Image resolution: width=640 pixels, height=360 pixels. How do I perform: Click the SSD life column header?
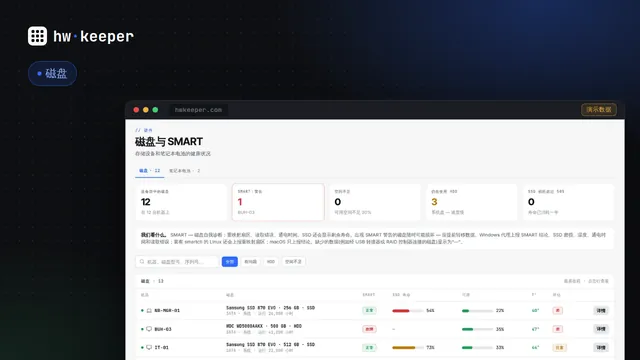click(401, 295)
